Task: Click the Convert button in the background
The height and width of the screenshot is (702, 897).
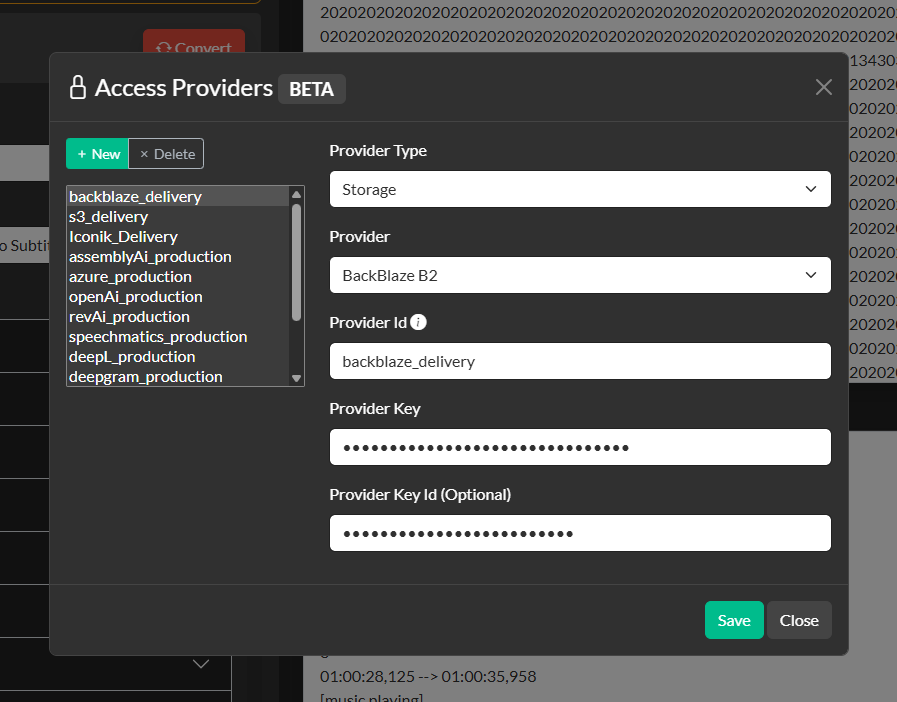Action: [x=194, y=47]
